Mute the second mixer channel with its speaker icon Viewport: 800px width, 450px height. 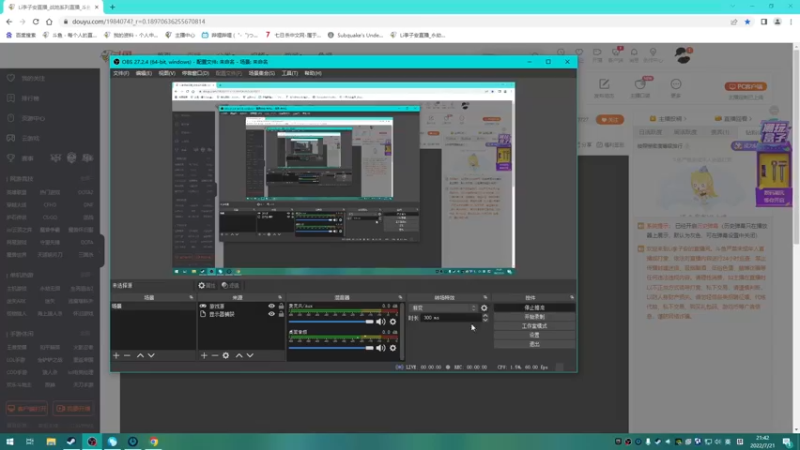381,348
